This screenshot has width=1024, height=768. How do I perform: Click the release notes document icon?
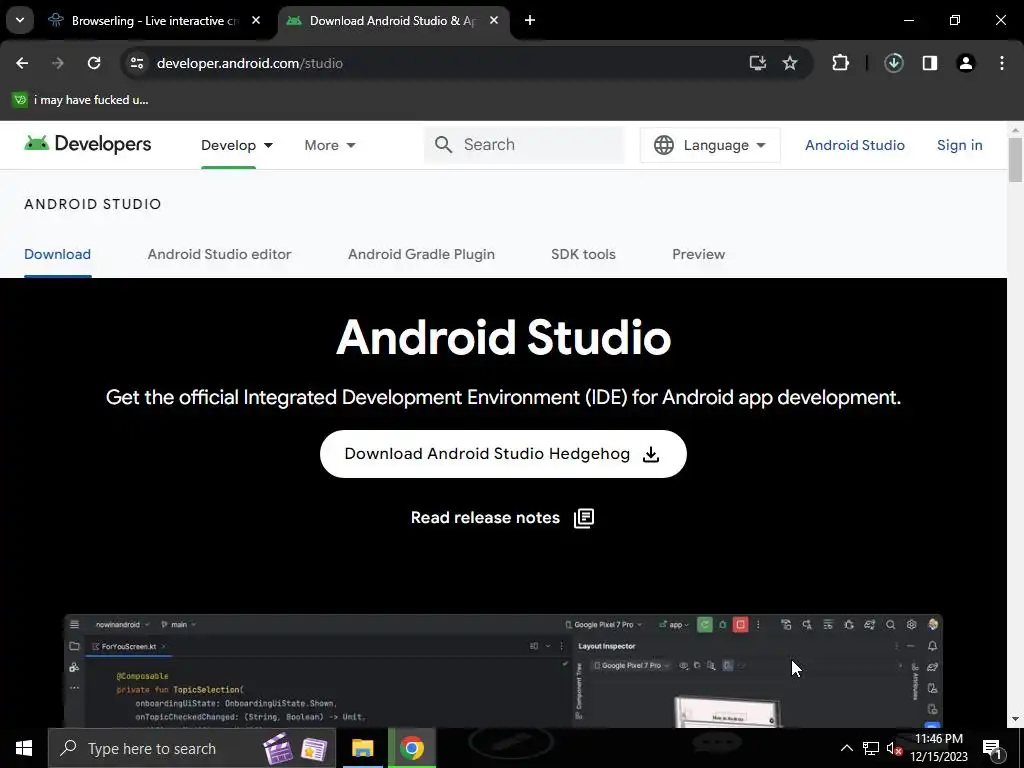584,518
